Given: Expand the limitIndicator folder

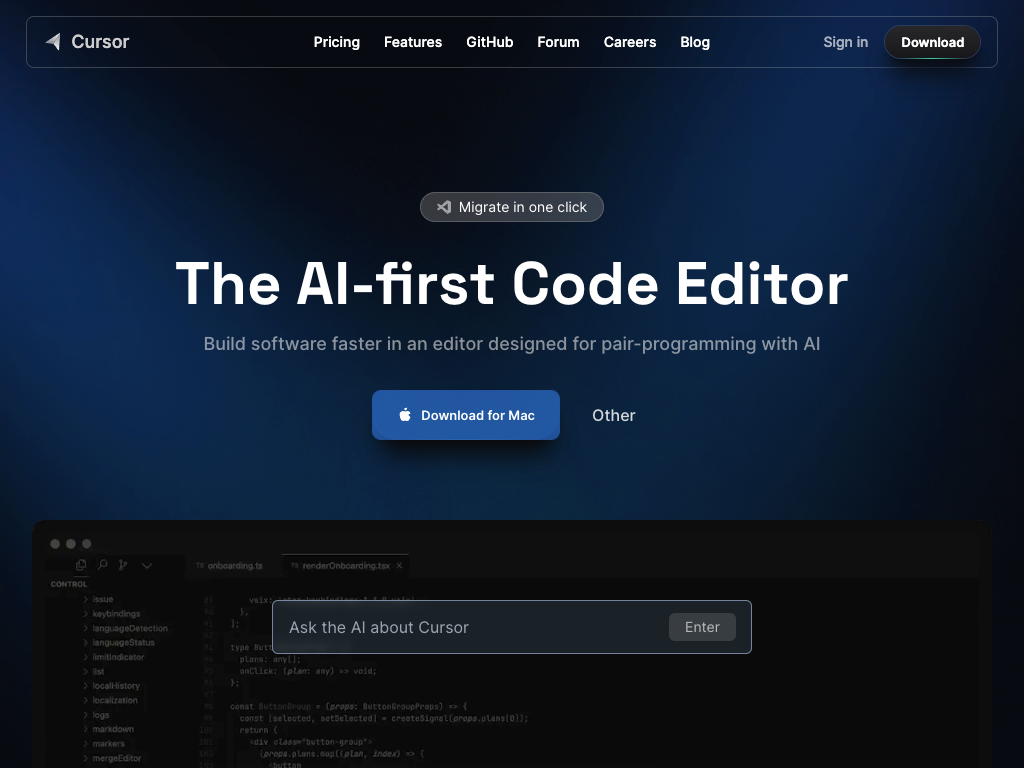Looking at the screenshot, I should pyautogui.click(x=113, y=657).
